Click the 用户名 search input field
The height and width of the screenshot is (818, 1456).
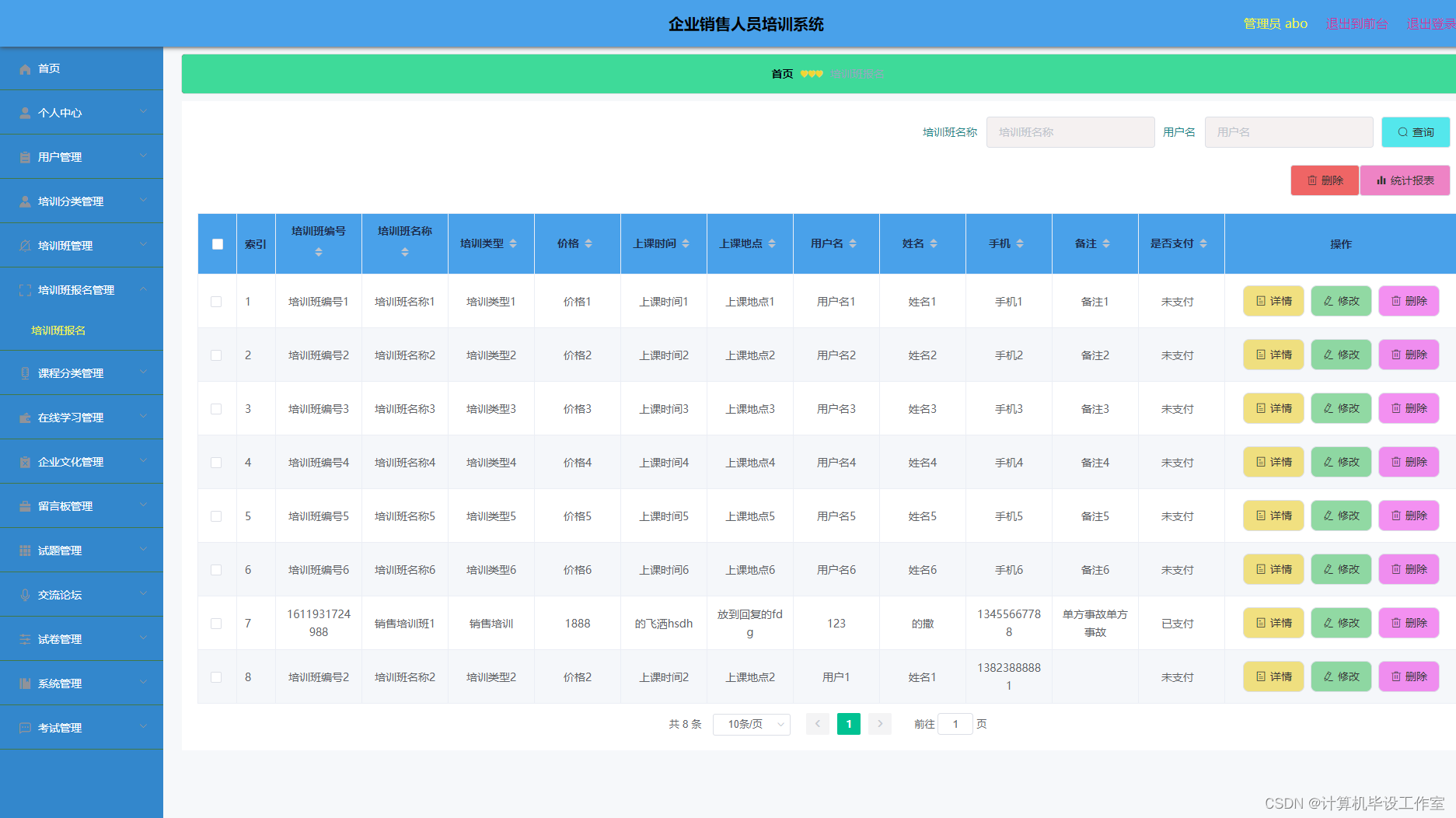point(1289,132)
